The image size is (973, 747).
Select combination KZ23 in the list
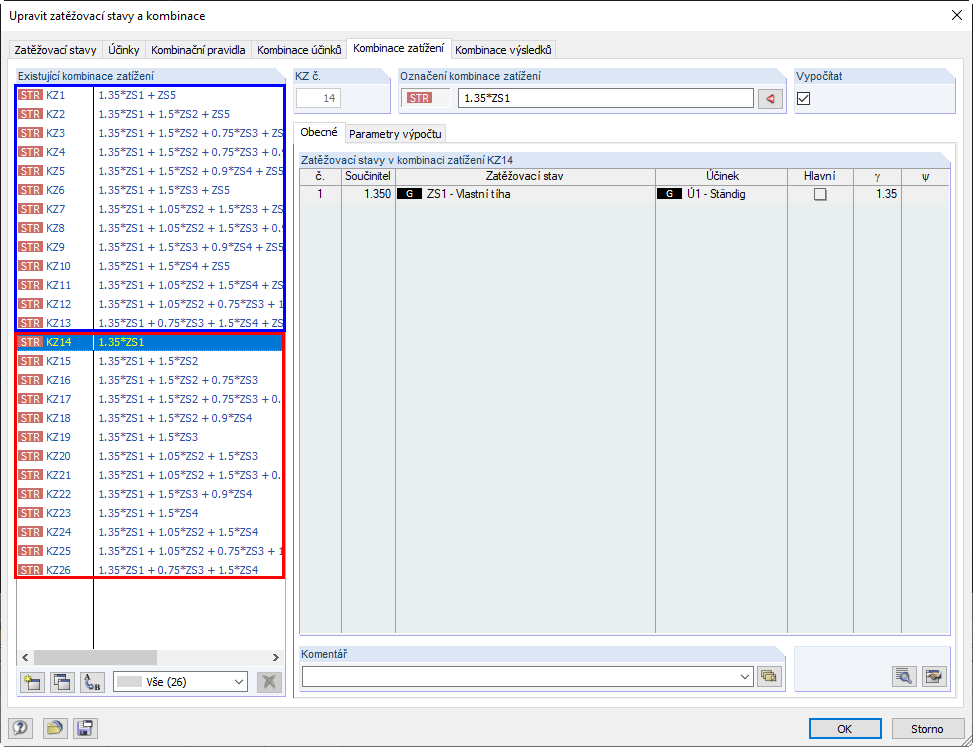(x=150, y=513)
